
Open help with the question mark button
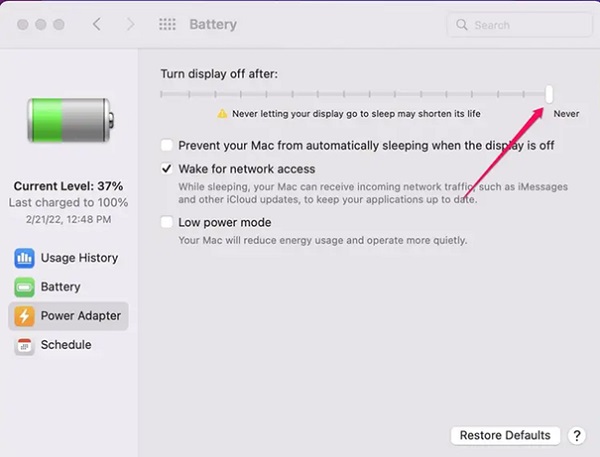577,436
